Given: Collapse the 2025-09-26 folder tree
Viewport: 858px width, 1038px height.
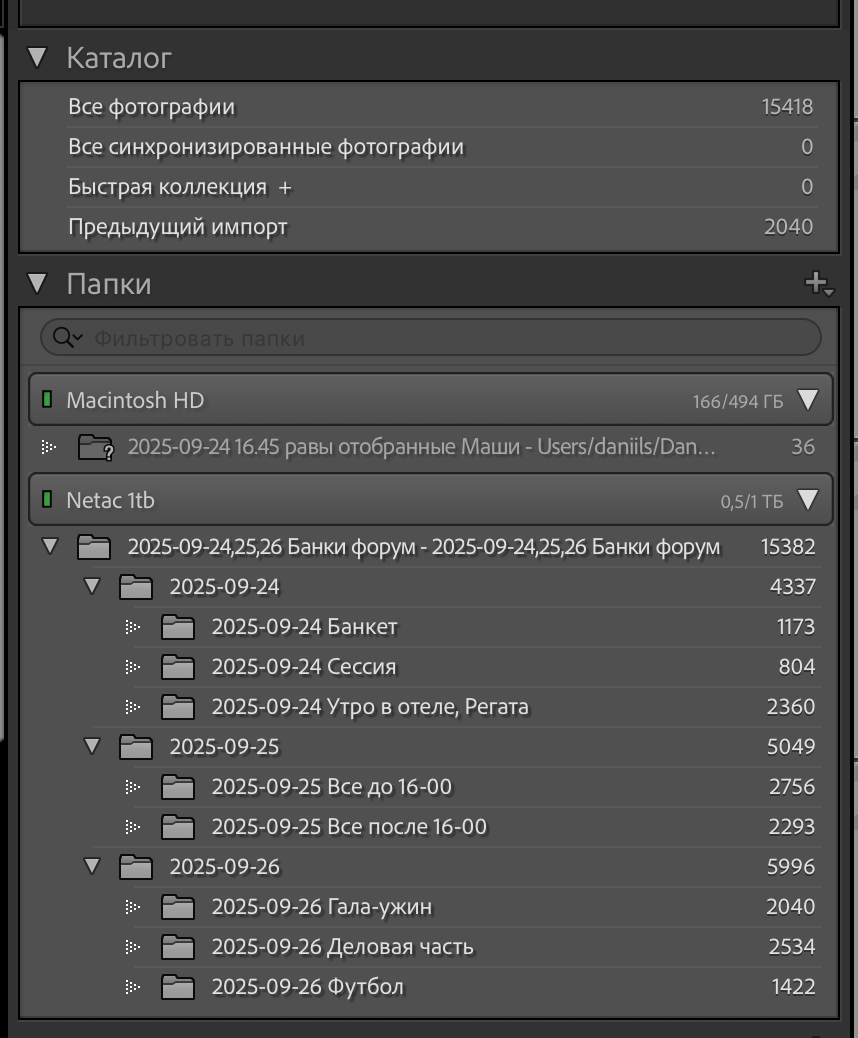Looking at the screenshot, I should pos(92,868).
